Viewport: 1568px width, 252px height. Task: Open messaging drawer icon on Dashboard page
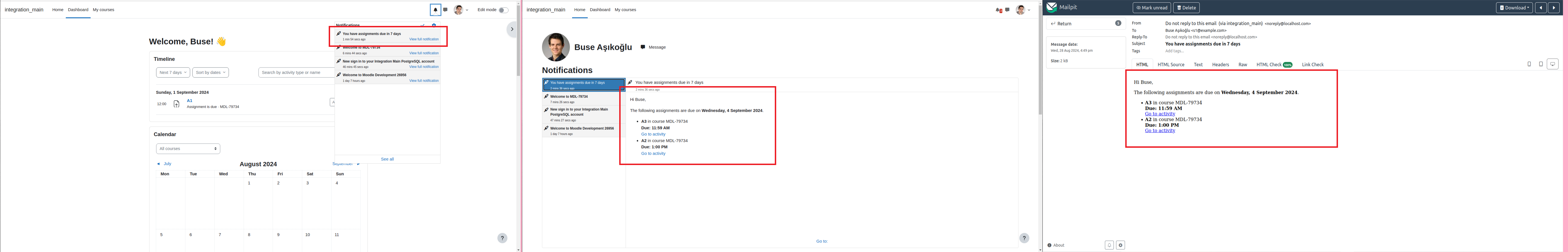click(446, 10)
